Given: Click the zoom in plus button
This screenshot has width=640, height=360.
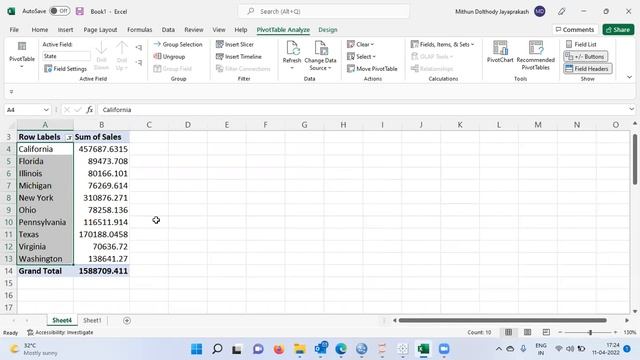Looking at the screenshot, I should 616,332.
